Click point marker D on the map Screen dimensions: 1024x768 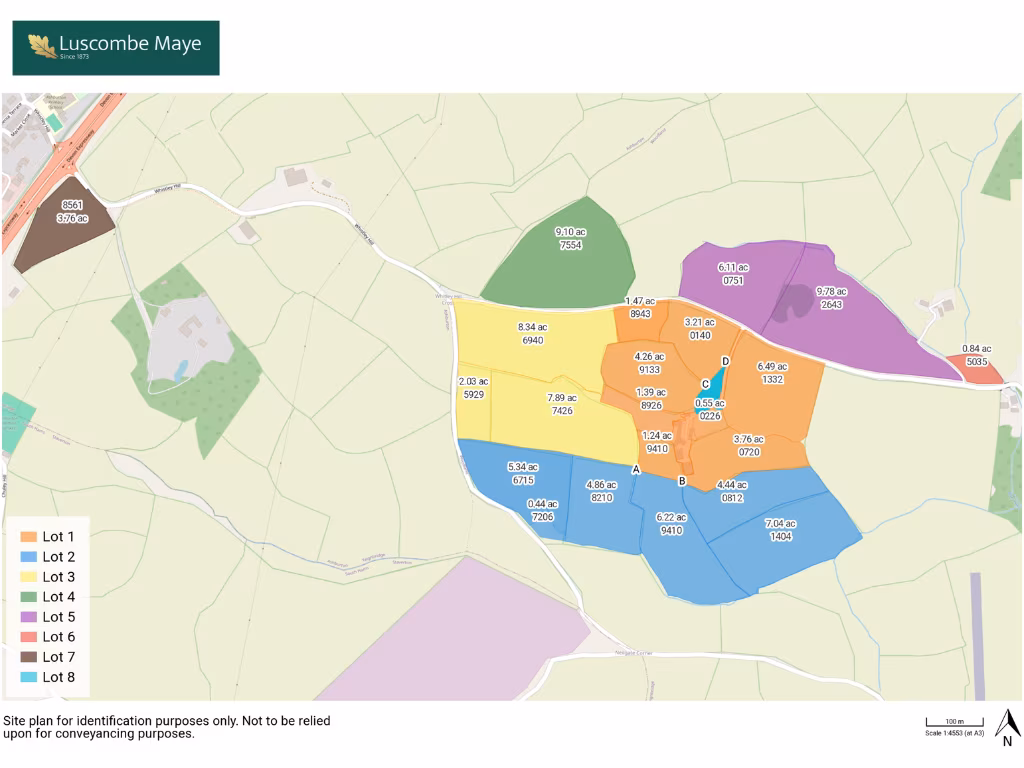coord(725,361)
